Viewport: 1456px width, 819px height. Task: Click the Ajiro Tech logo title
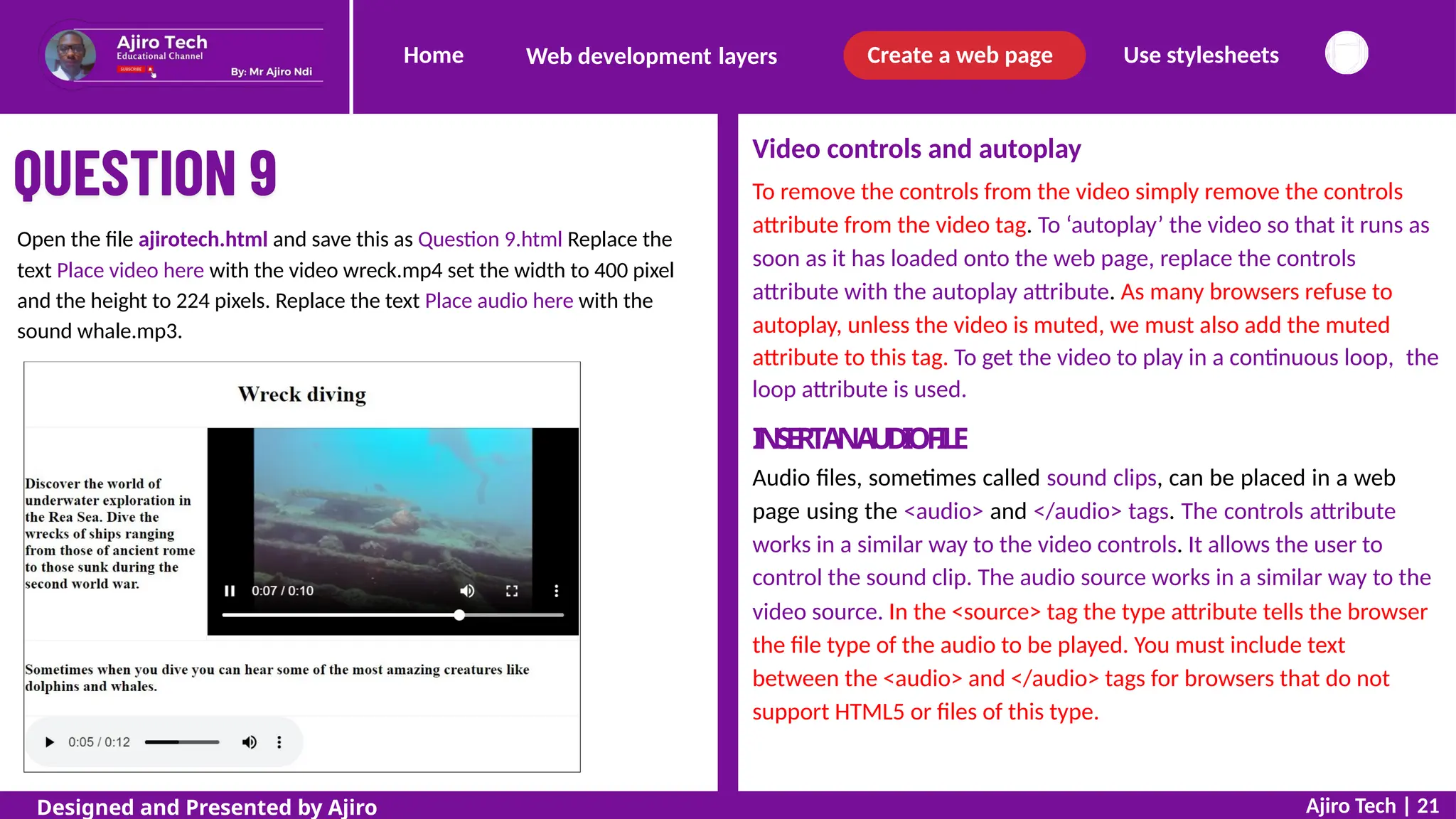(162, 42)
